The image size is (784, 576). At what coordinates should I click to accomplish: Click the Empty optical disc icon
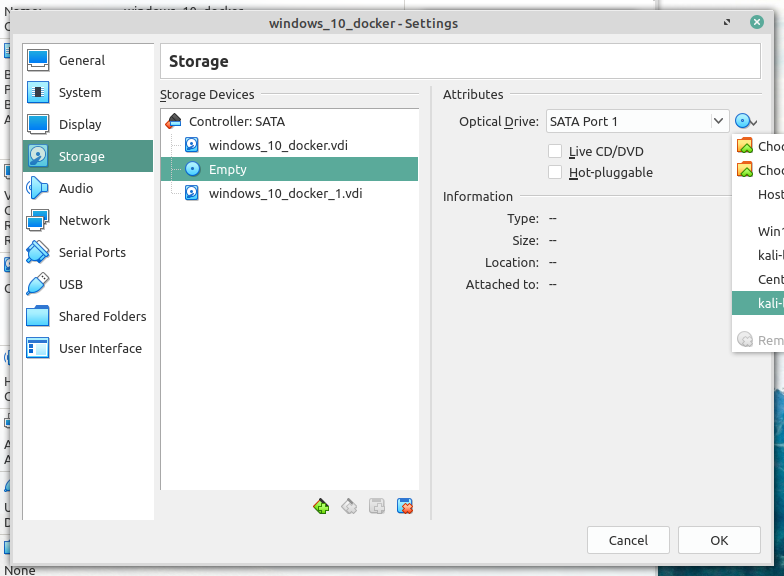(192, 170)
